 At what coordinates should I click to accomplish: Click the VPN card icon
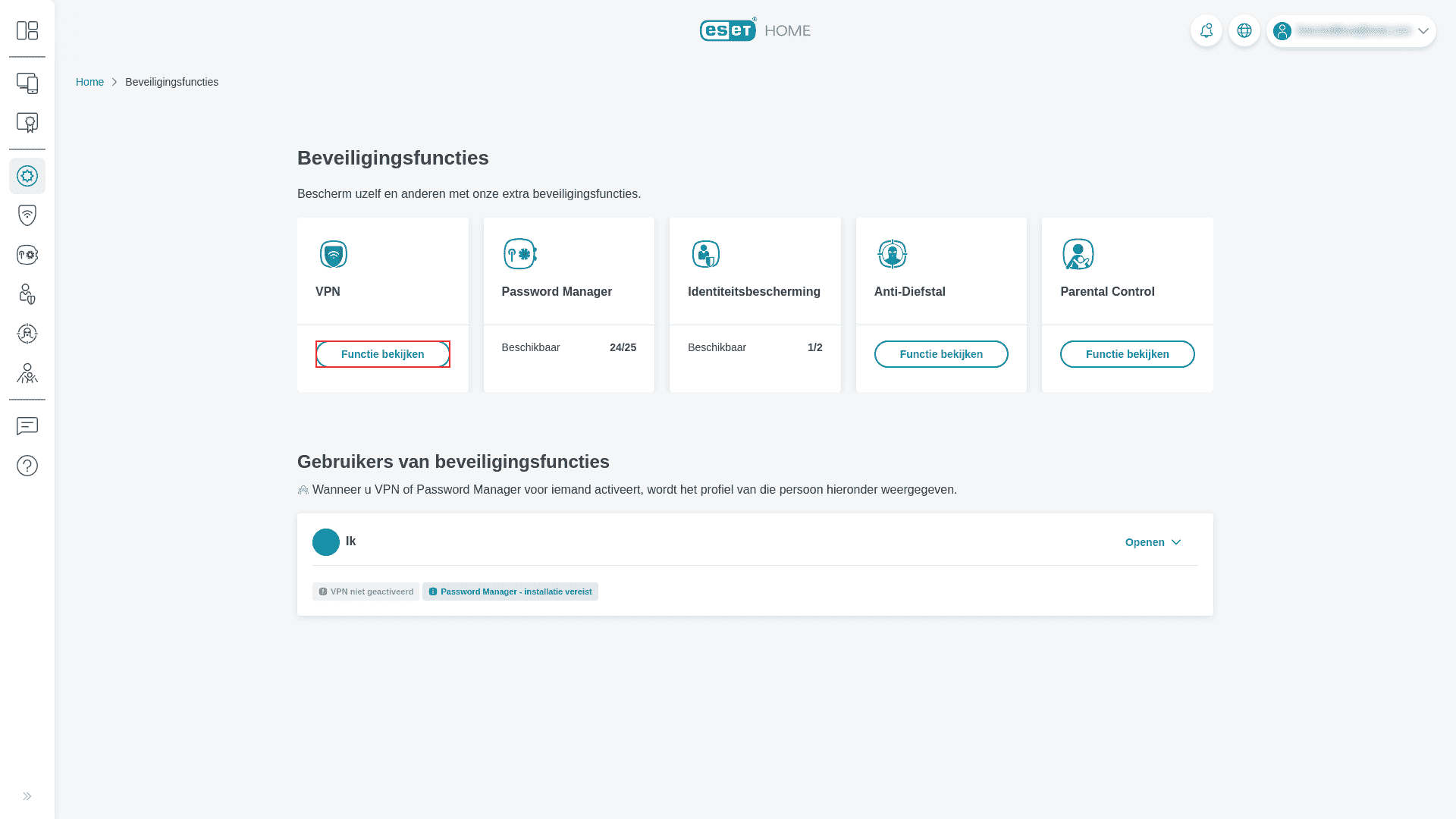[x=334, y=254]
